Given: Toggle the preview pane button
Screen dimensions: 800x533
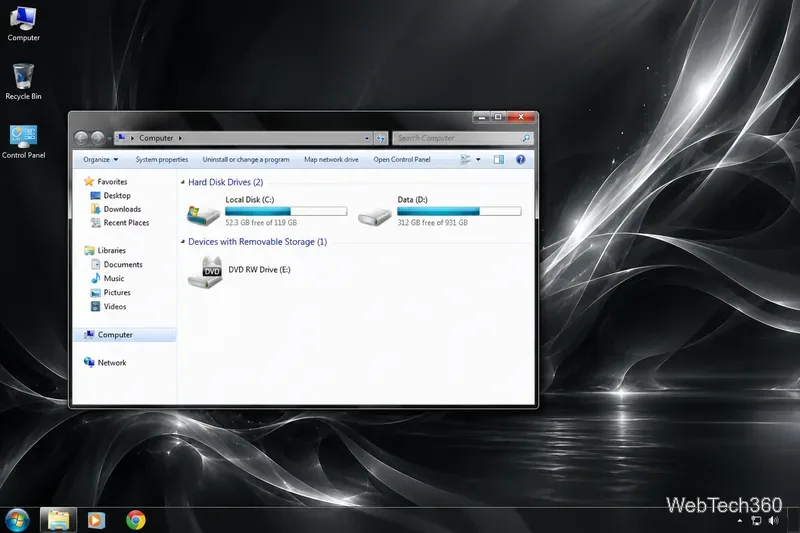Looking at the screenshot, I should (498, 160).
